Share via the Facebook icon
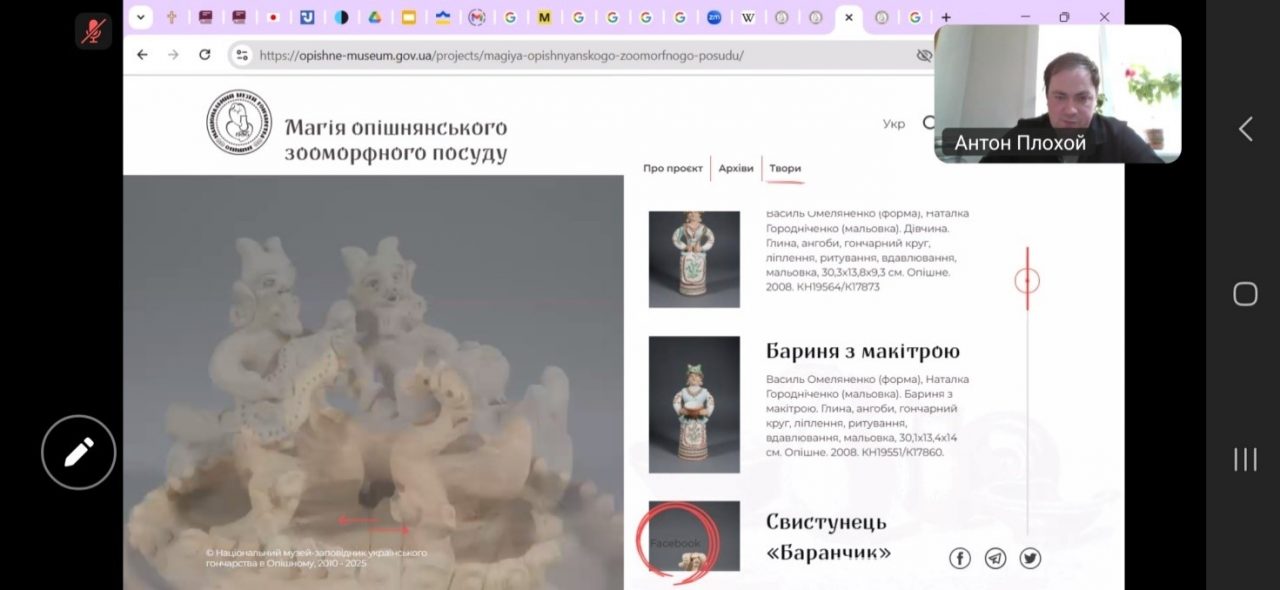Image resolution: width=1280 pixels, height=590 pixels. point(960,558)
